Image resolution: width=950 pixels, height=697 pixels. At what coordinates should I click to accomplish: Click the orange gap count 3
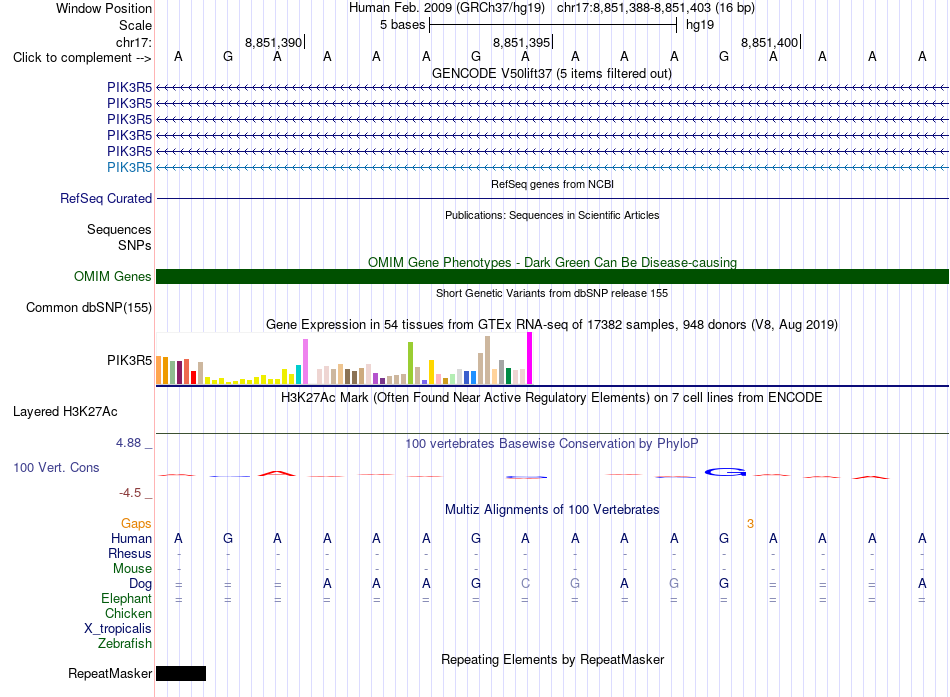pos(750,523)
